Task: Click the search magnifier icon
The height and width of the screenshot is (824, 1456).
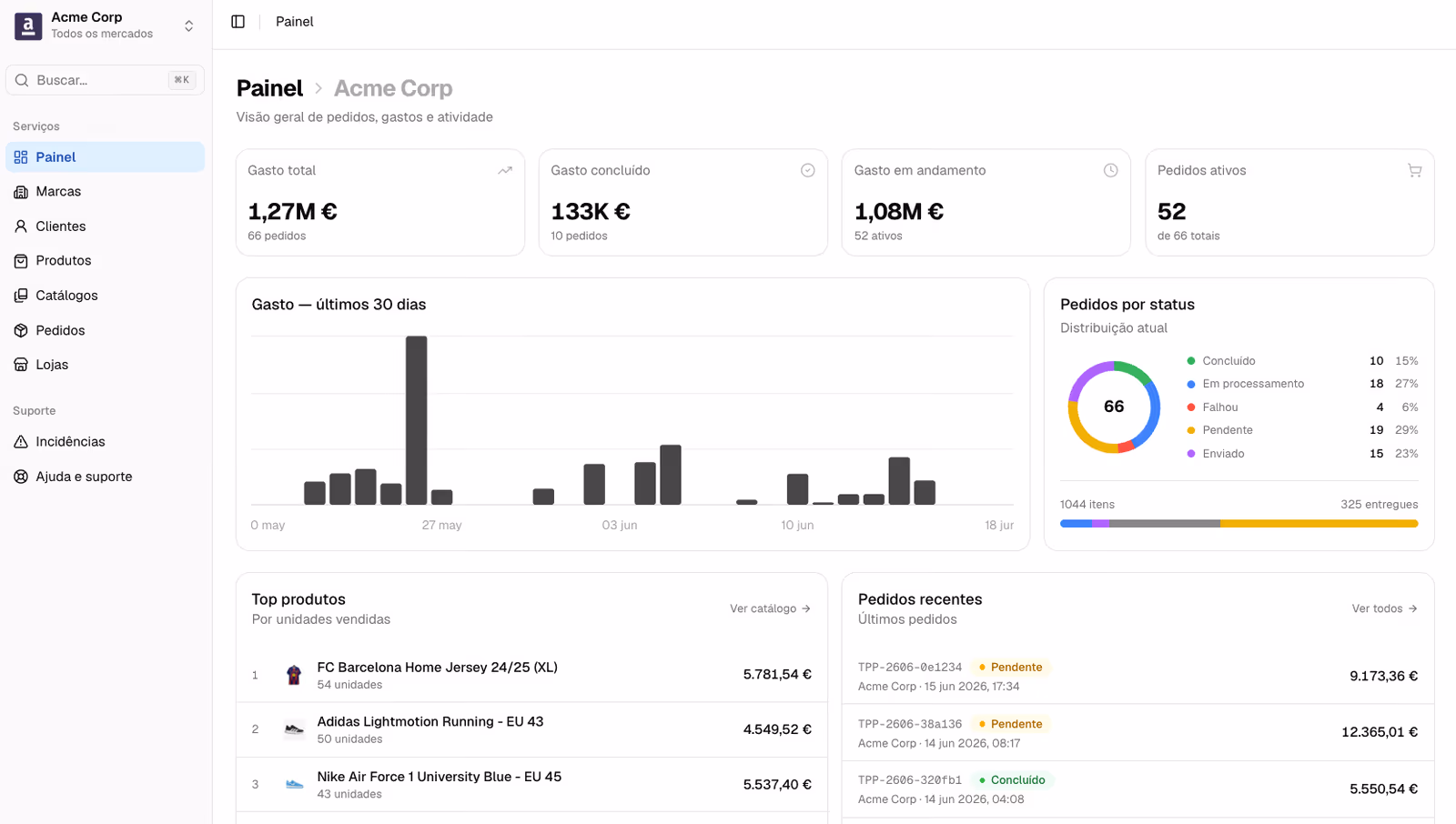Action: 22,80
